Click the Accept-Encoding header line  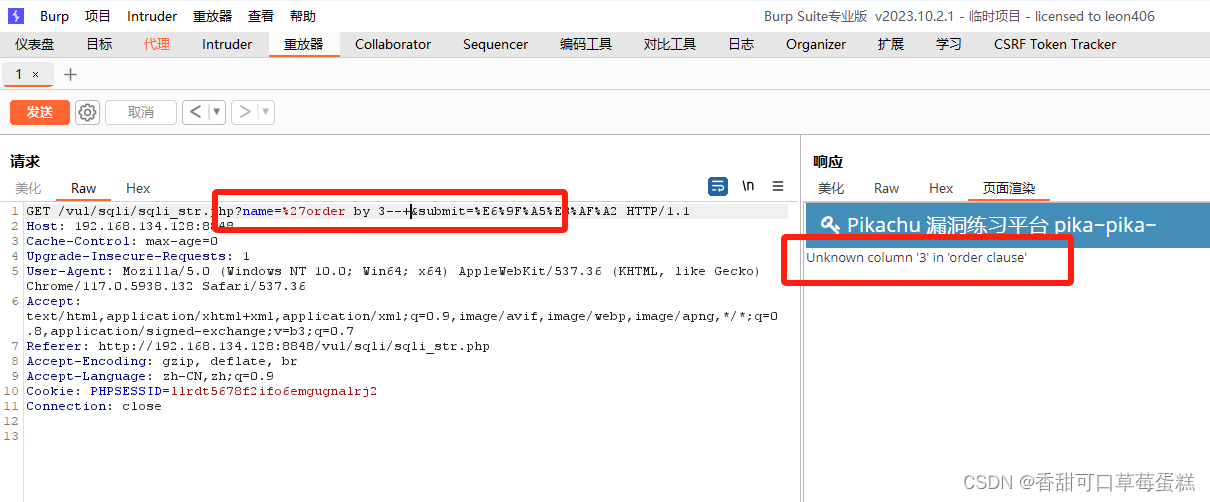pos(162,362)
